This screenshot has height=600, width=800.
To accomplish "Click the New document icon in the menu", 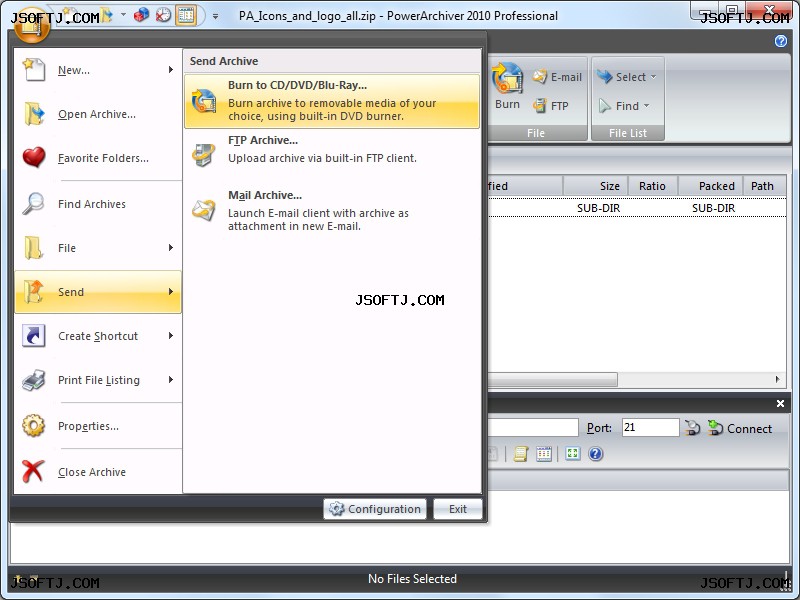I will (x=34, y=69).
